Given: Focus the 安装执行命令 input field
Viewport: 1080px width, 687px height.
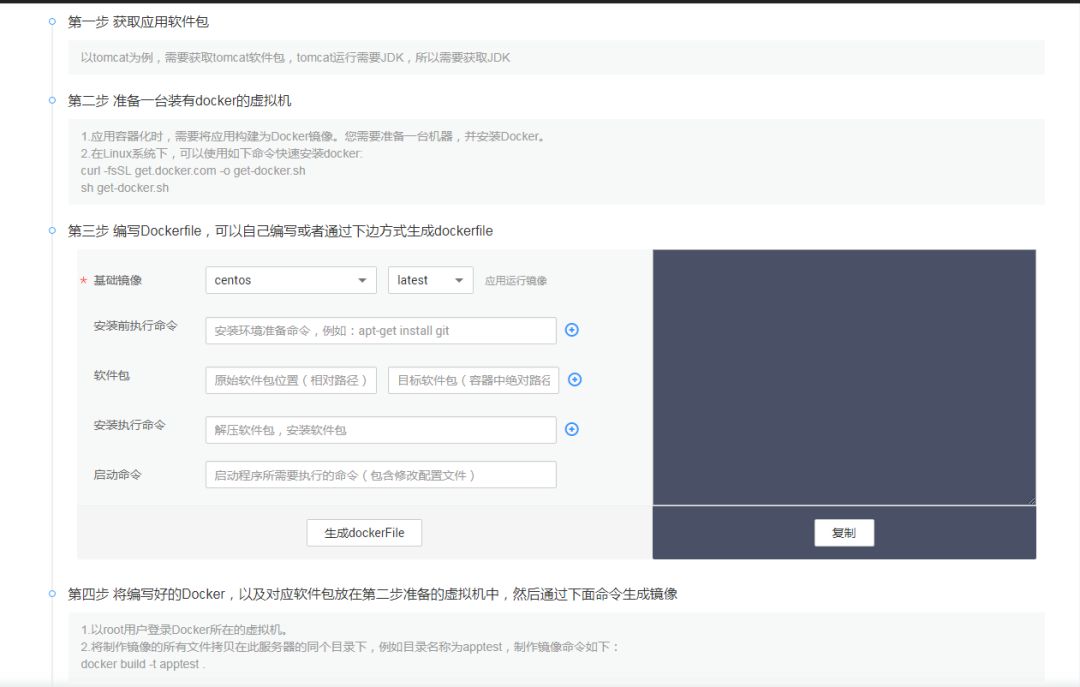Looking at the screenshot, I should tap(381, 430).
